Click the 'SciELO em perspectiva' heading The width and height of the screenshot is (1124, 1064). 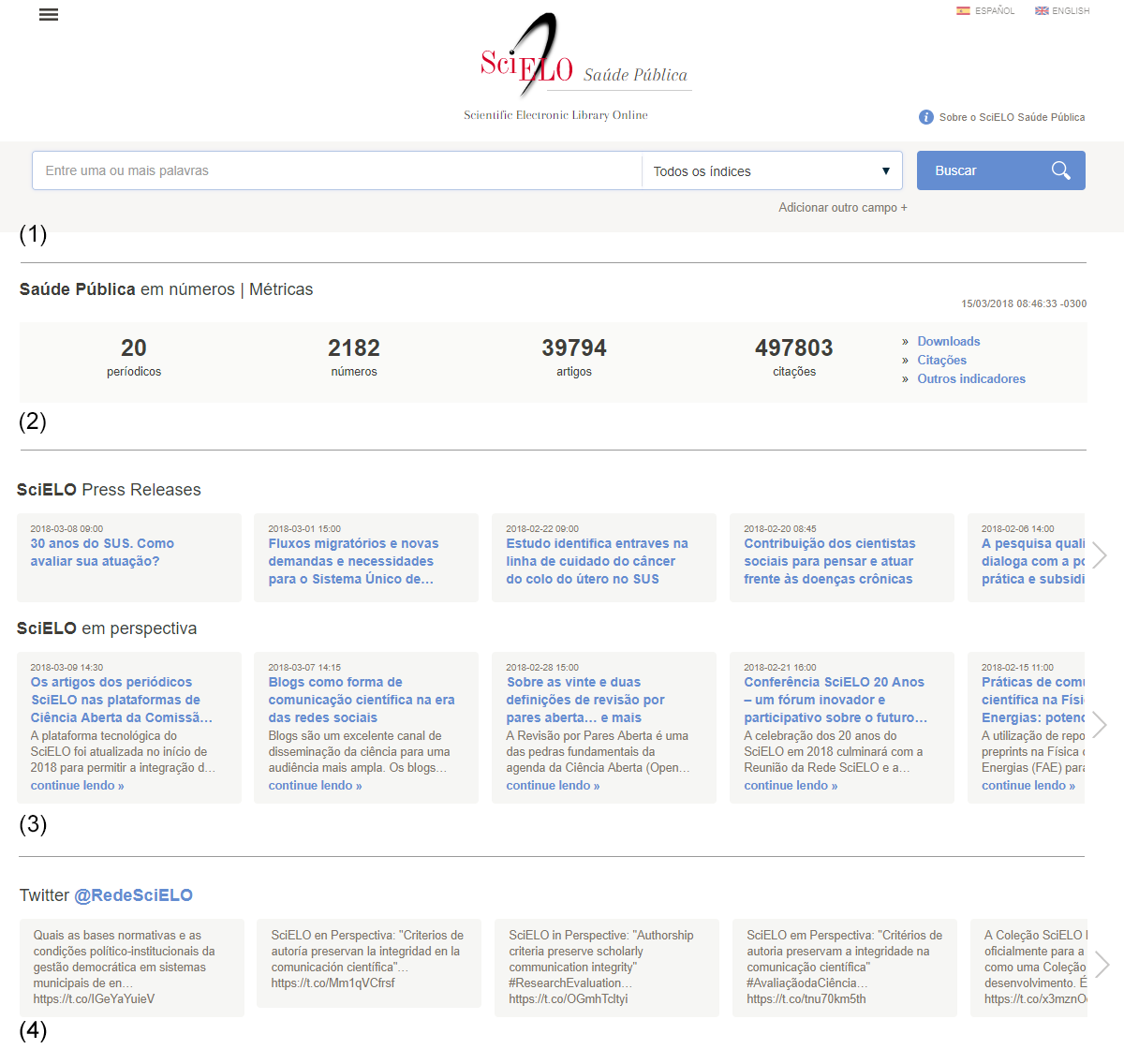tap(107, 628)
